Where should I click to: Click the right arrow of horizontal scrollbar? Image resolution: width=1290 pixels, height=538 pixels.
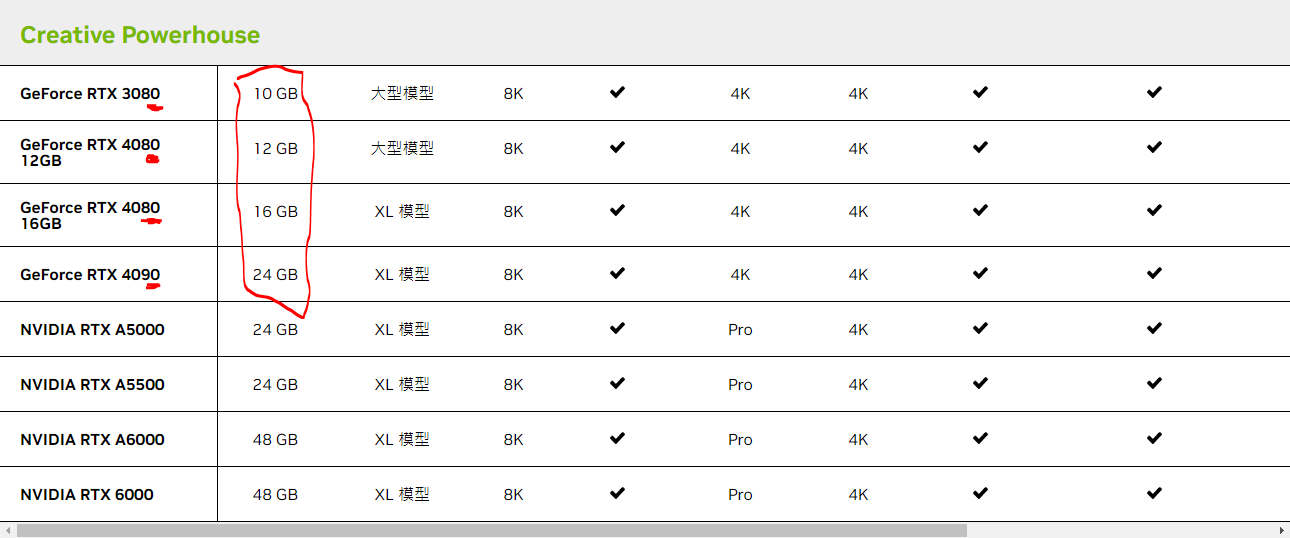coord(1282,530)
